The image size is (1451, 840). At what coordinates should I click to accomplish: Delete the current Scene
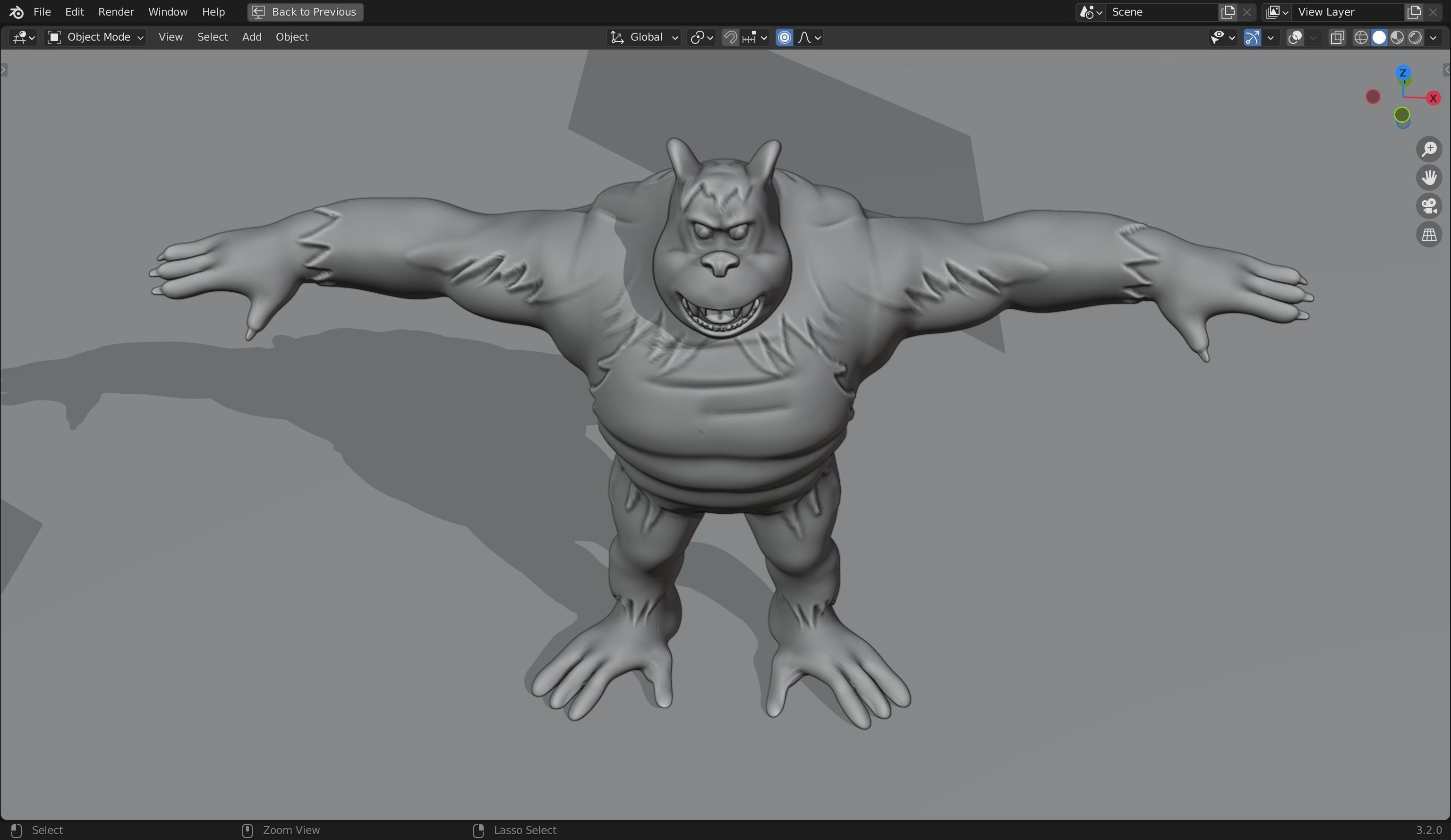click(1246, 11)
